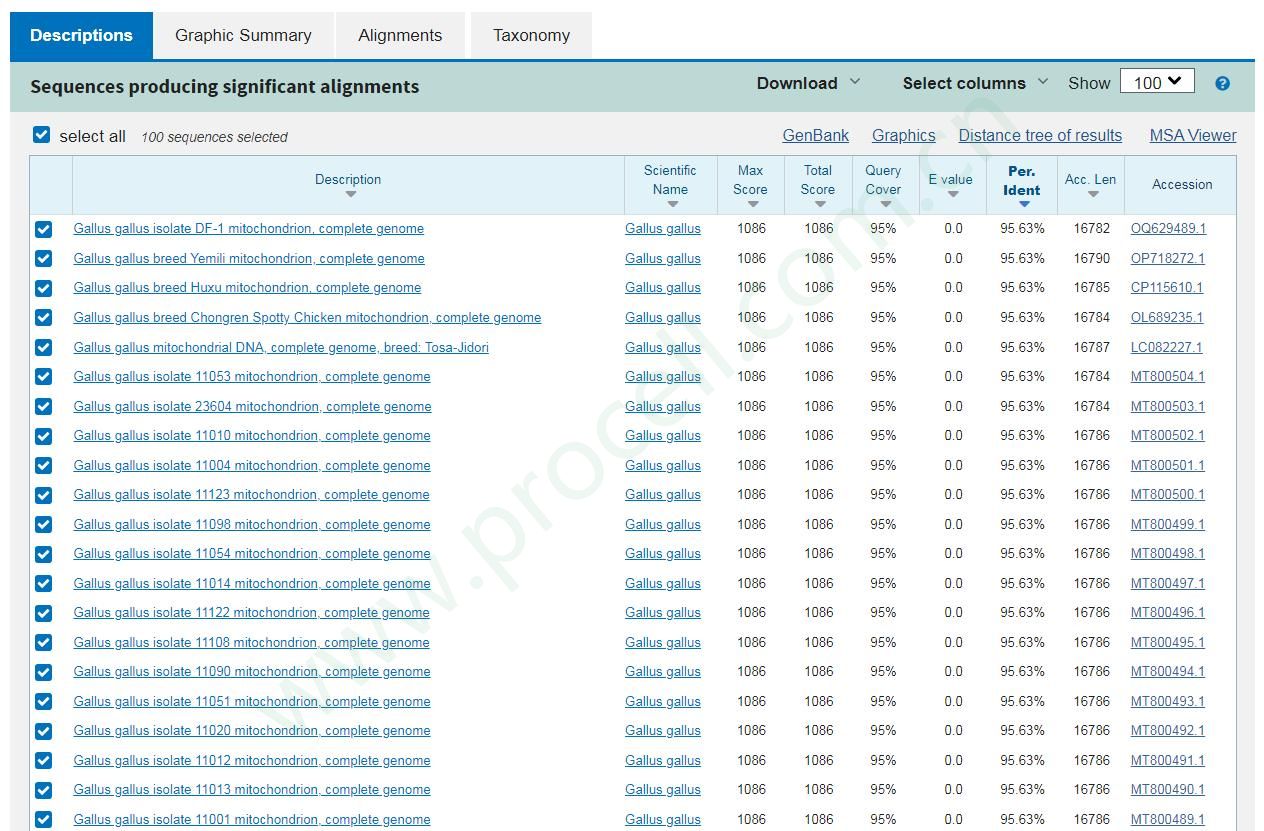
Task: Open accession OP718272.1
Action: (x=1167, y=259)
